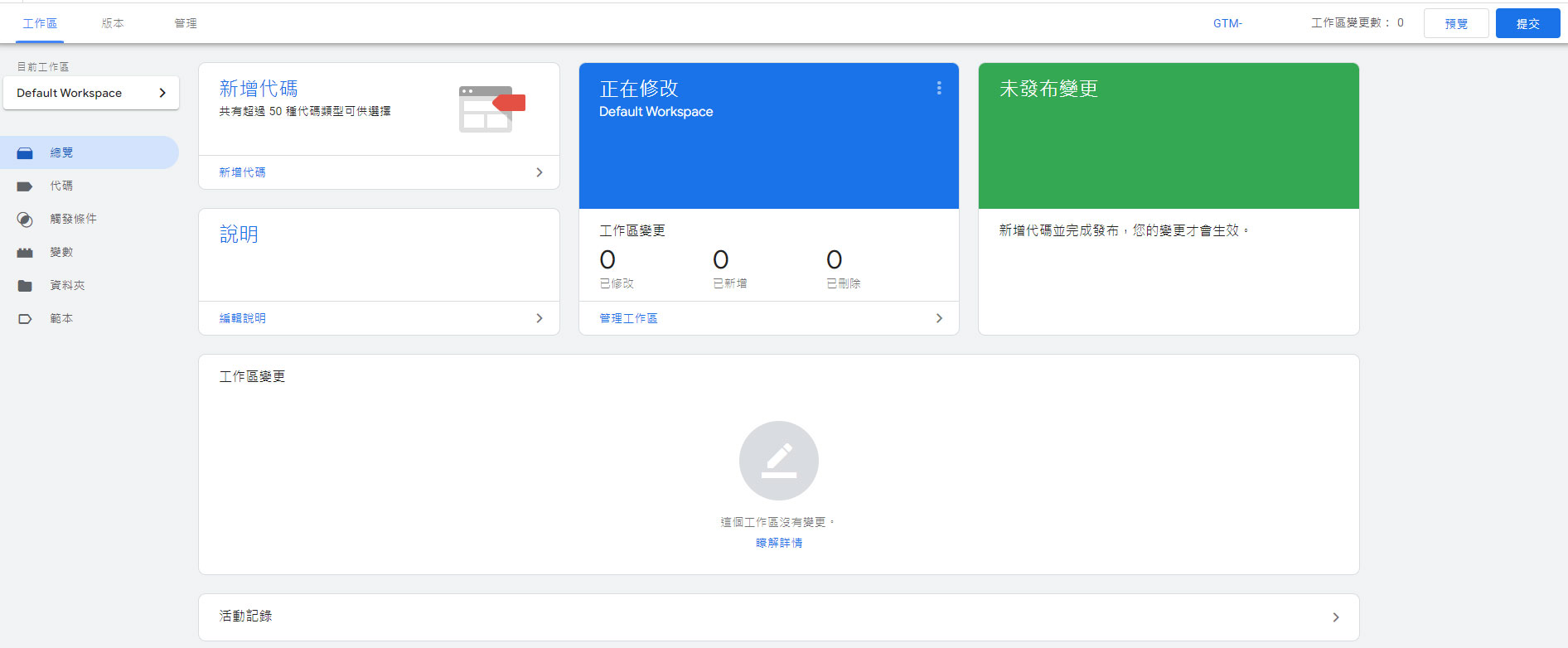Viewport: 1568px width, 648px height.
Task: Click the 說明 card heading
Action: click(239, 235)
